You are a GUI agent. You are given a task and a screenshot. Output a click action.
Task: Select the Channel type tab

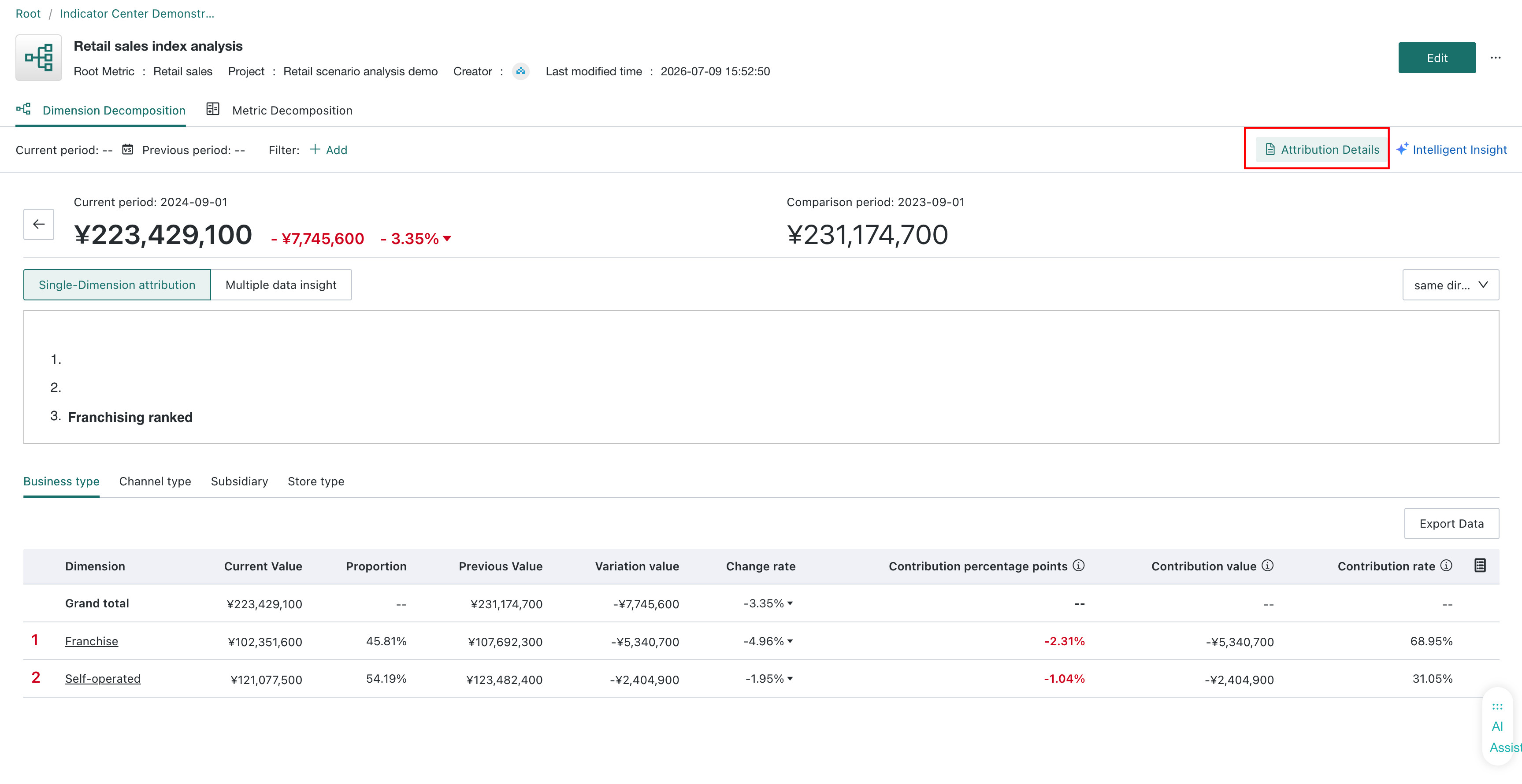click(x=155, y=481)
